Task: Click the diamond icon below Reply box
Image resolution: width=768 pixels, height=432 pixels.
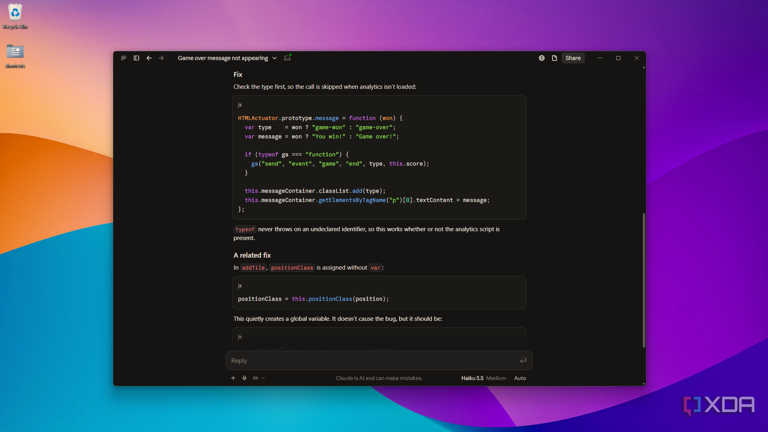Action: pyautogui.click(x=244, y=378)
